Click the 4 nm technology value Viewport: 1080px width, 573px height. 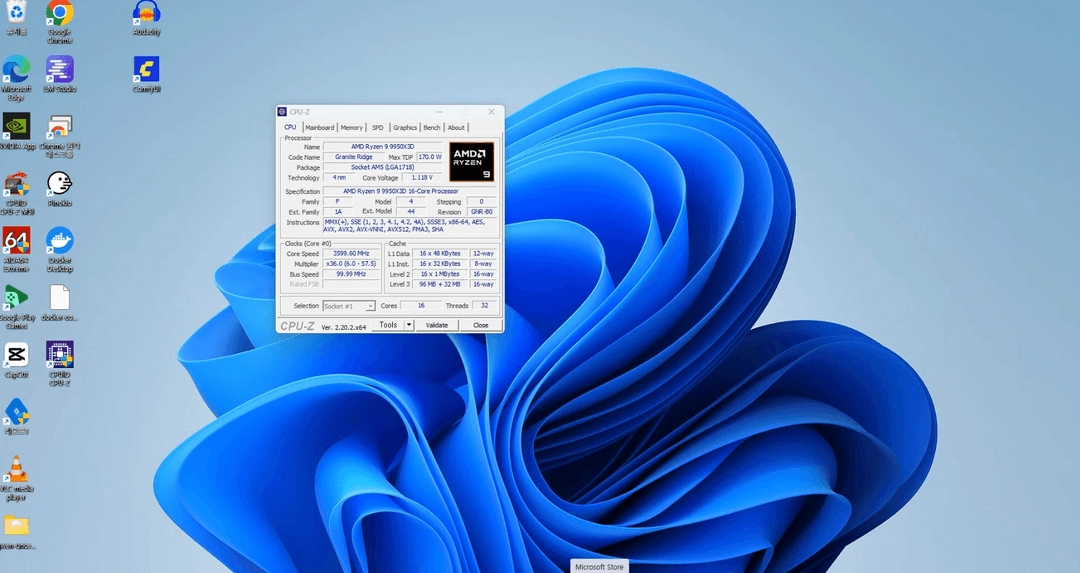coord(340,178)
